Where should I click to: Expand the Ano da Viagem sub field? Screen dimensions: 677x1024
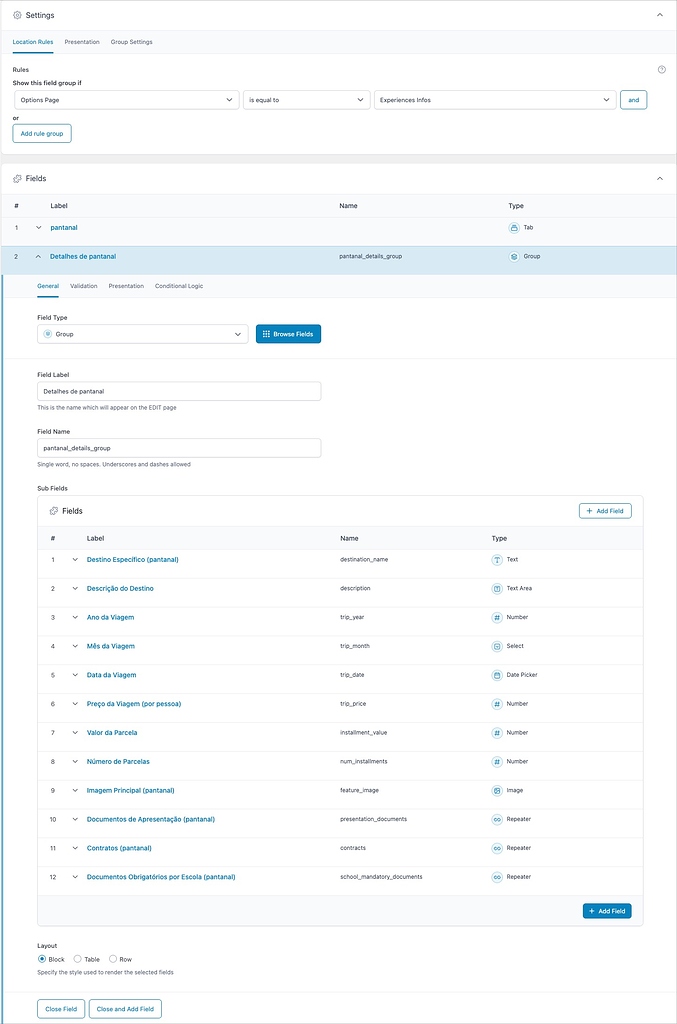pos(75,618)
